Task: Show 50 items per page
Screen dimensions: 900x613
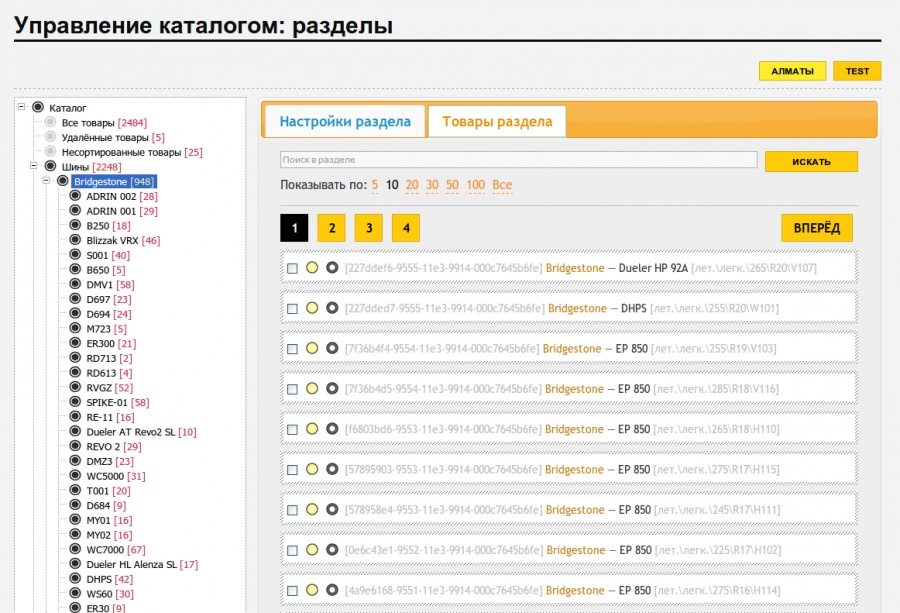Action: (452, 185)
